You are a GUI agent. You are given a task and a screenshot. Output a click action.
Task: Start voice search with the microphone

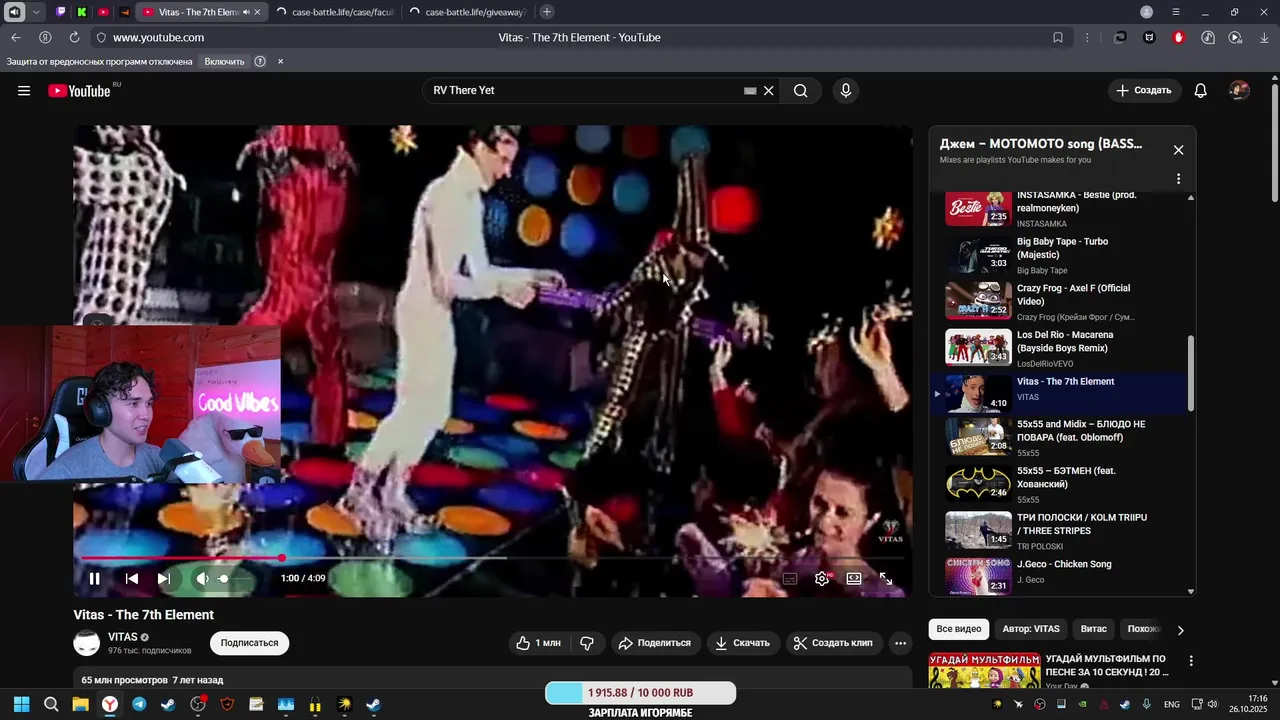(x=846, y=91)
